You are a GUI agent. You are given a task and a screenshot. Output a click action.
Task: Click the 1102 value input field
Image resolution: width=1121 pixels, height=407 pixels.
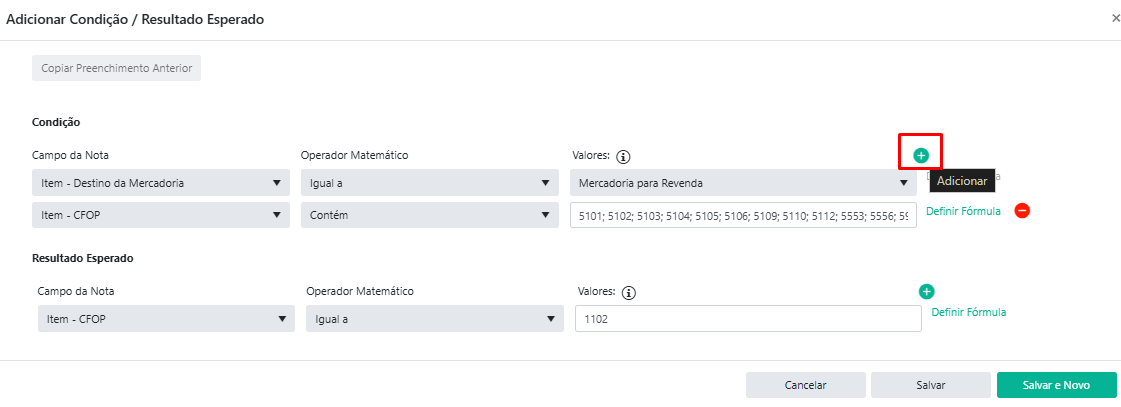pos(747,319)
